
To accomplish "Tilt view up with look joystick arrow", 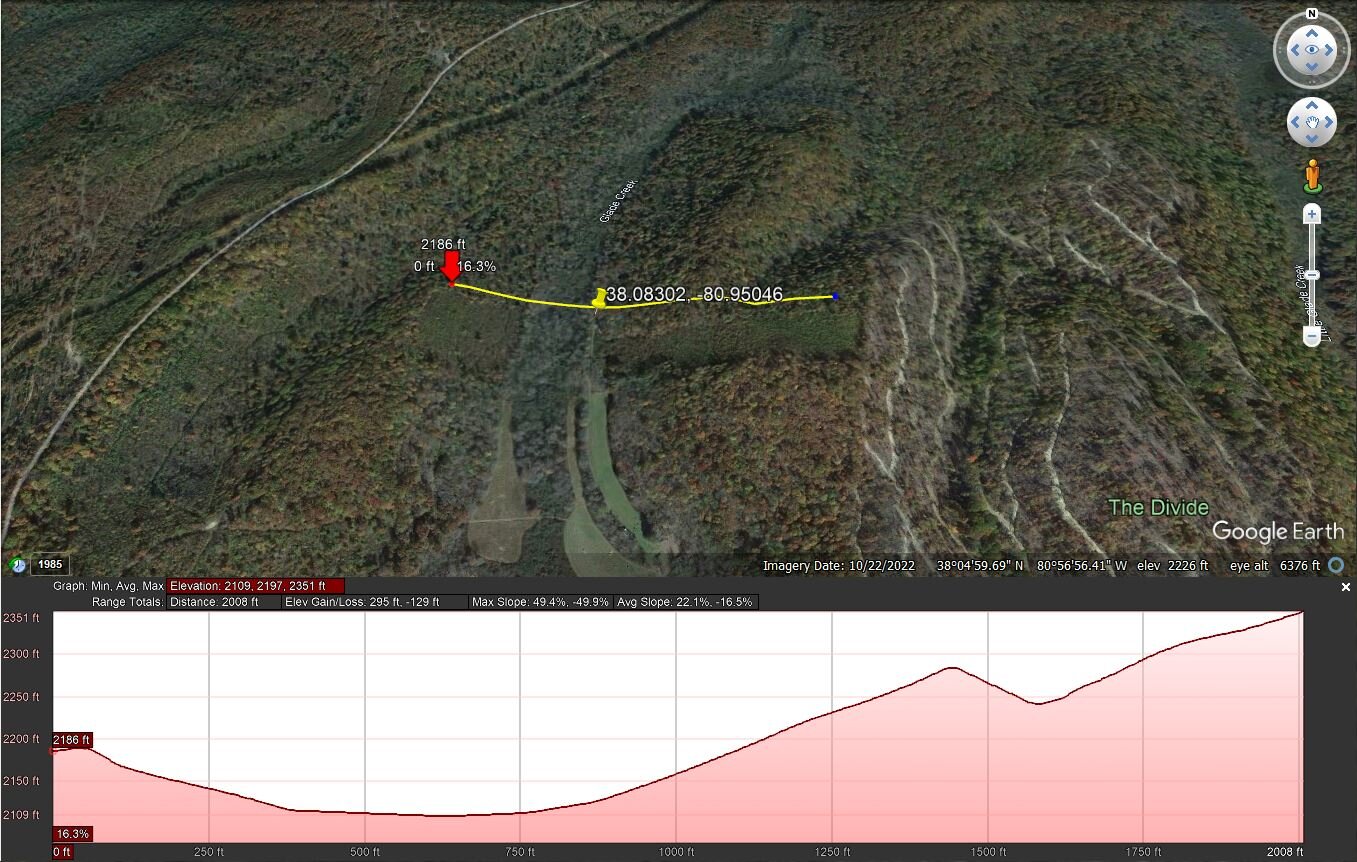I will (1311, 31).
